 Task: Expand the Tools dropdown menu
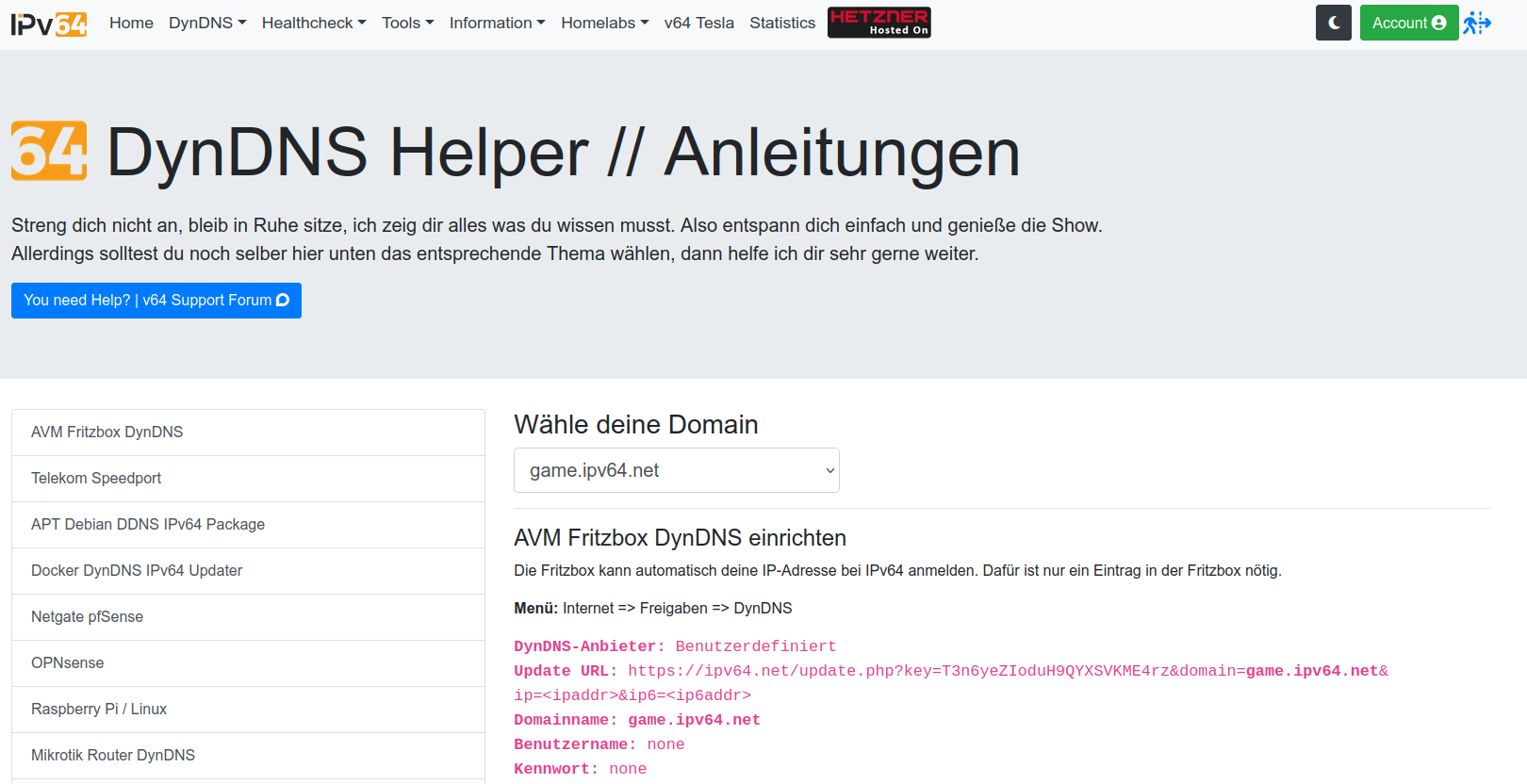point(407,23)
